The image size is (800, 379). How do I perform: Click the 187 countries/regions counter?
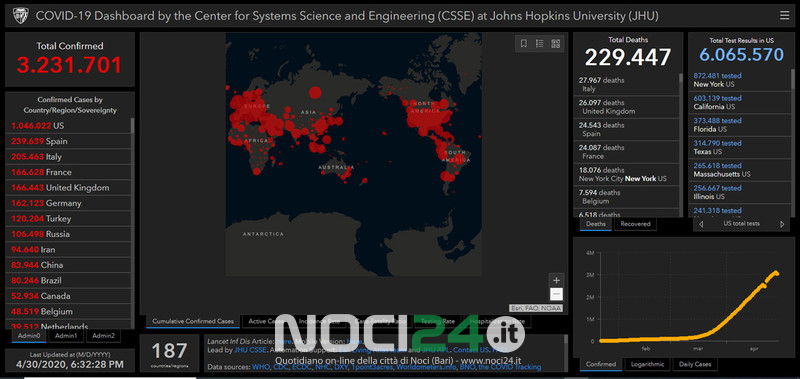pos(169,353)
